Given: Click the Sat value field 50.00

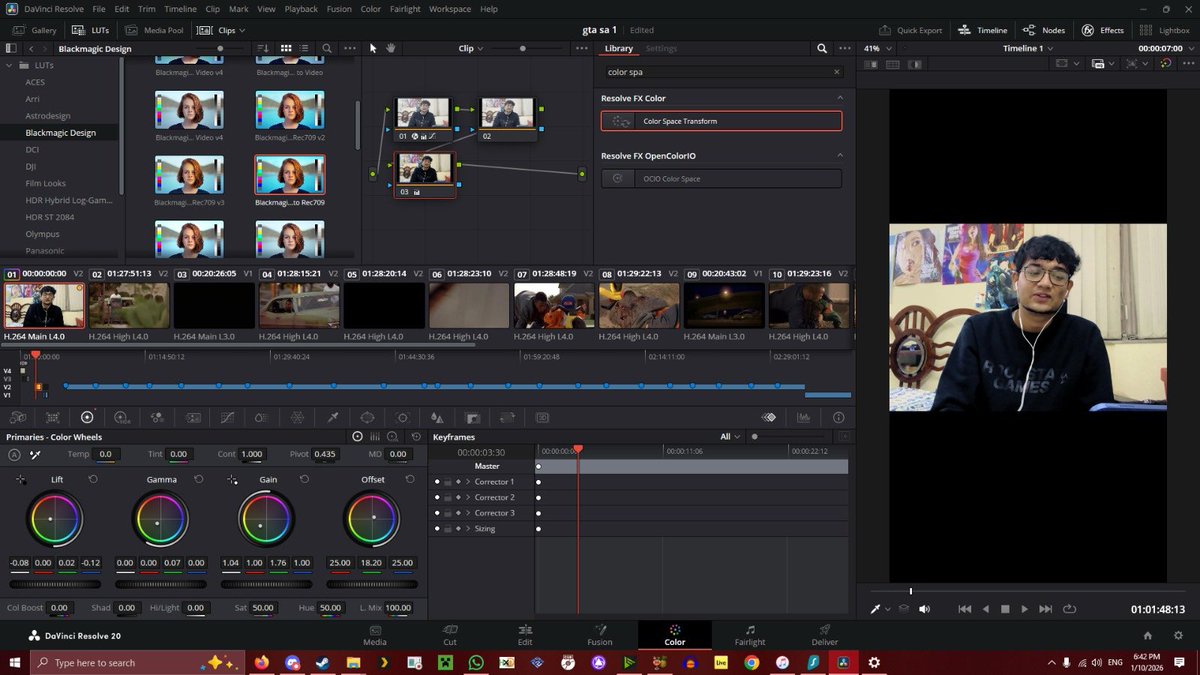Looking at the screenshot, I should (262, 608).
